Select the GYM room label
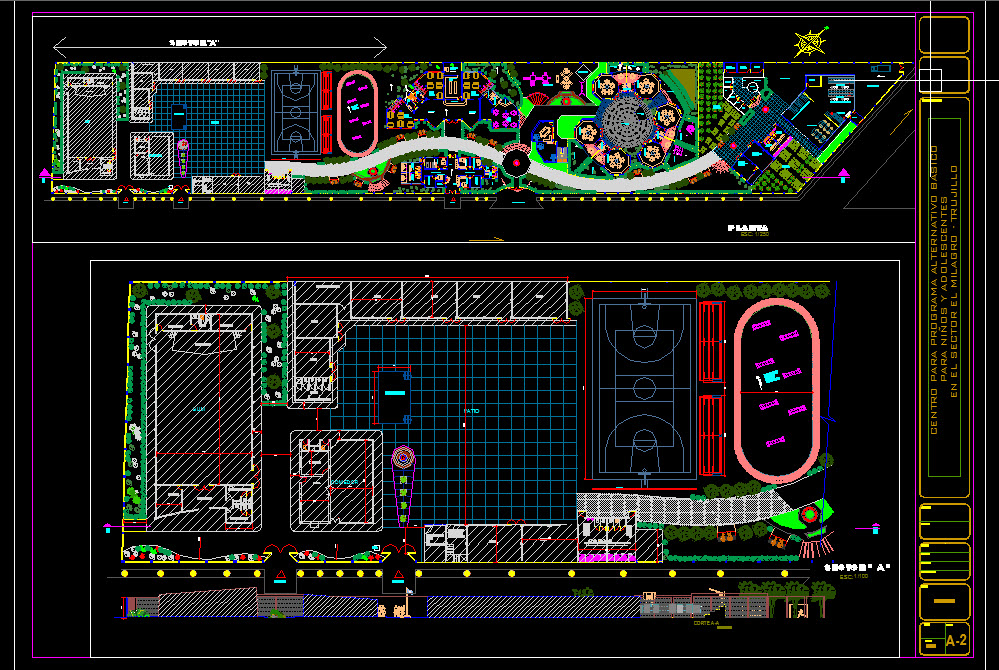The height and width of the screenshot is (670, 999). point(199,409)
